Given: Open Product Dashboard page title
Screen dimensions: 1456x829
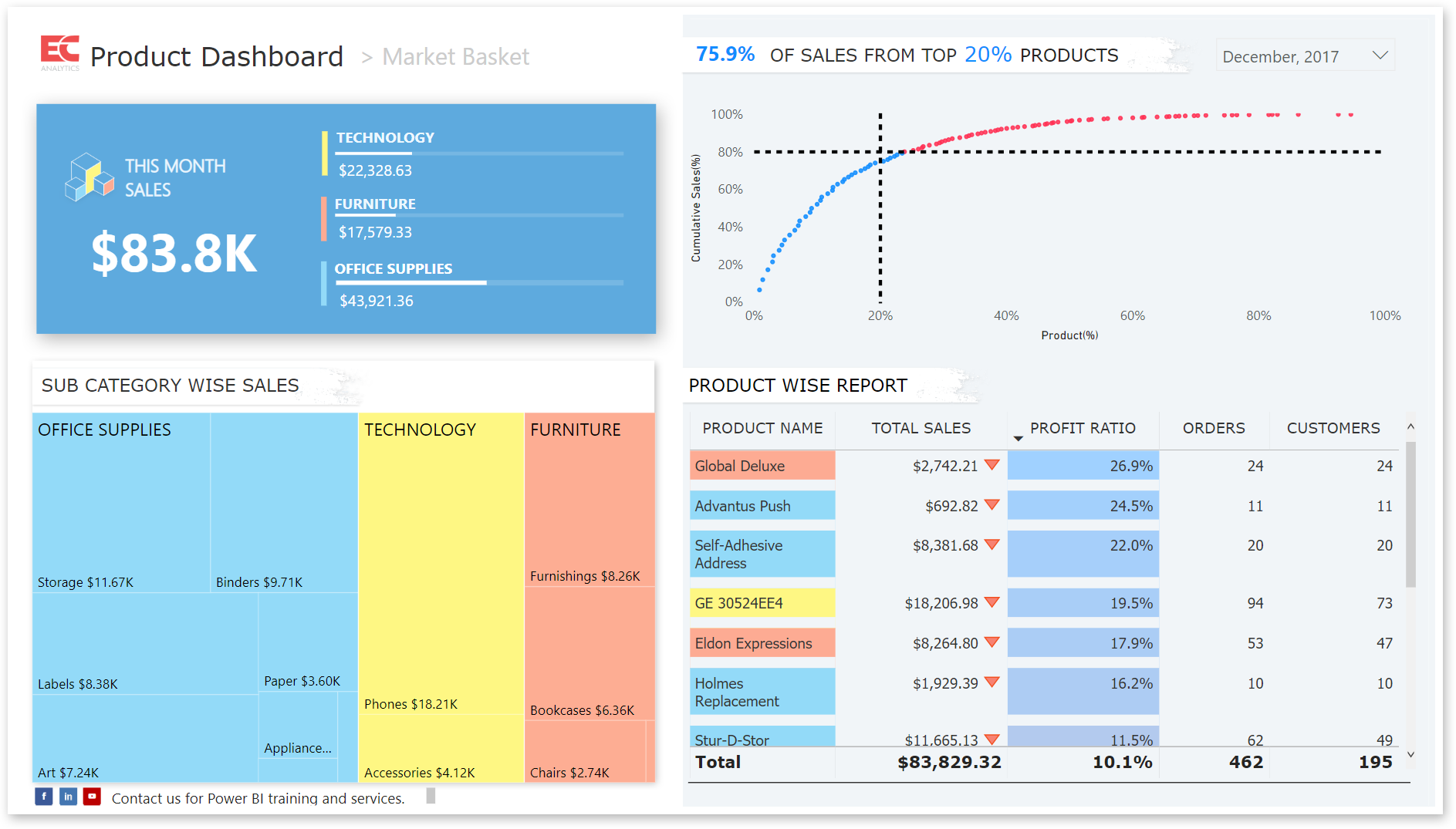Looking at the screenshot, I should point(216,56).
